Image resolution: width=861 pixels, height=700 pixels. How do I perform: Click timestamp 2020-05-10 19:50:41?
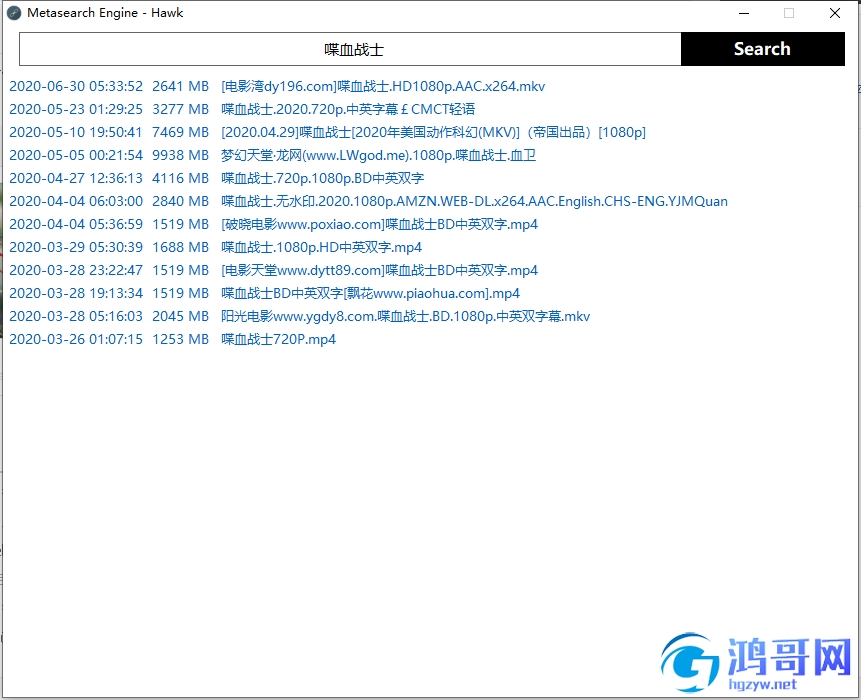coord(76,132)
